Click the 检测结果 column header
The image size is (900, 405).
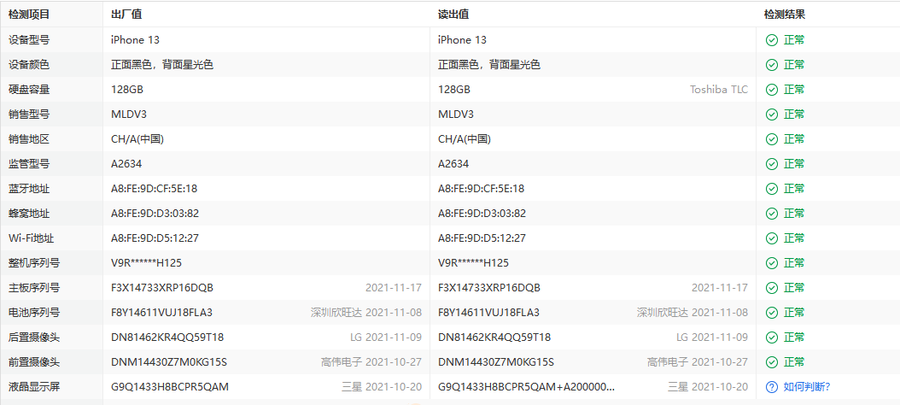click(784, 15)
